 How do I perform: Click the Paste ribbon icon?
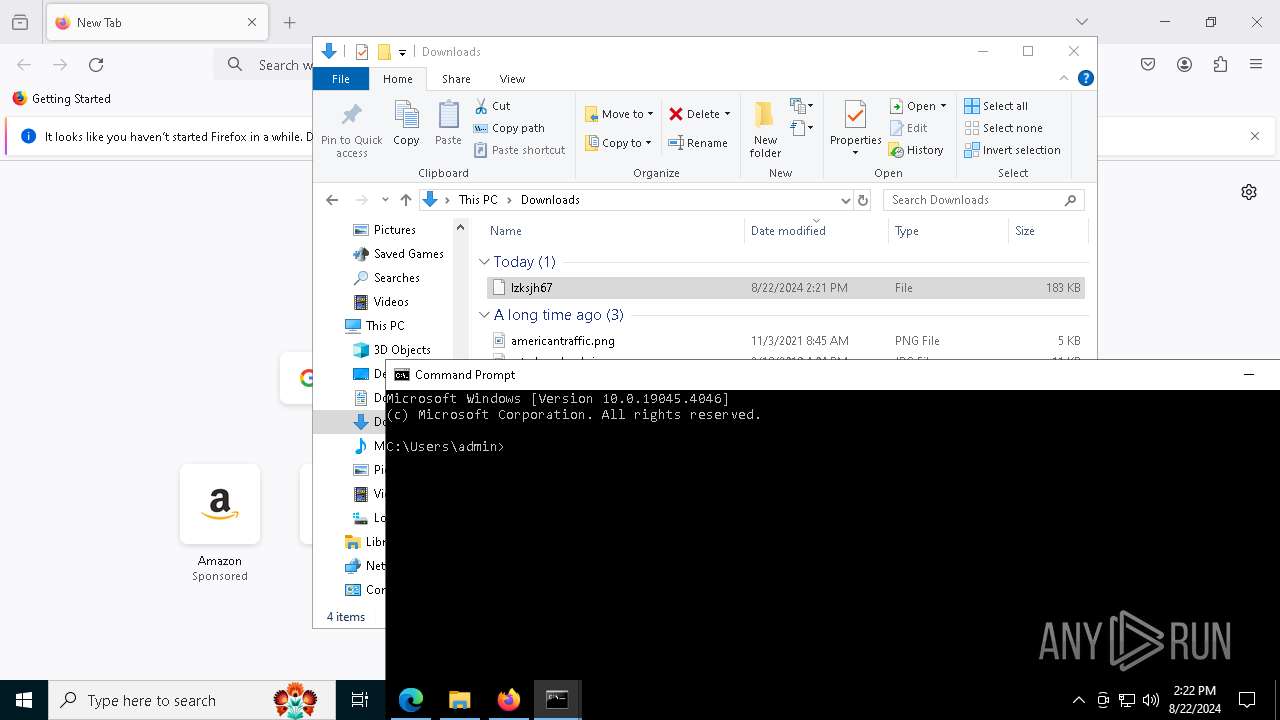448,124
